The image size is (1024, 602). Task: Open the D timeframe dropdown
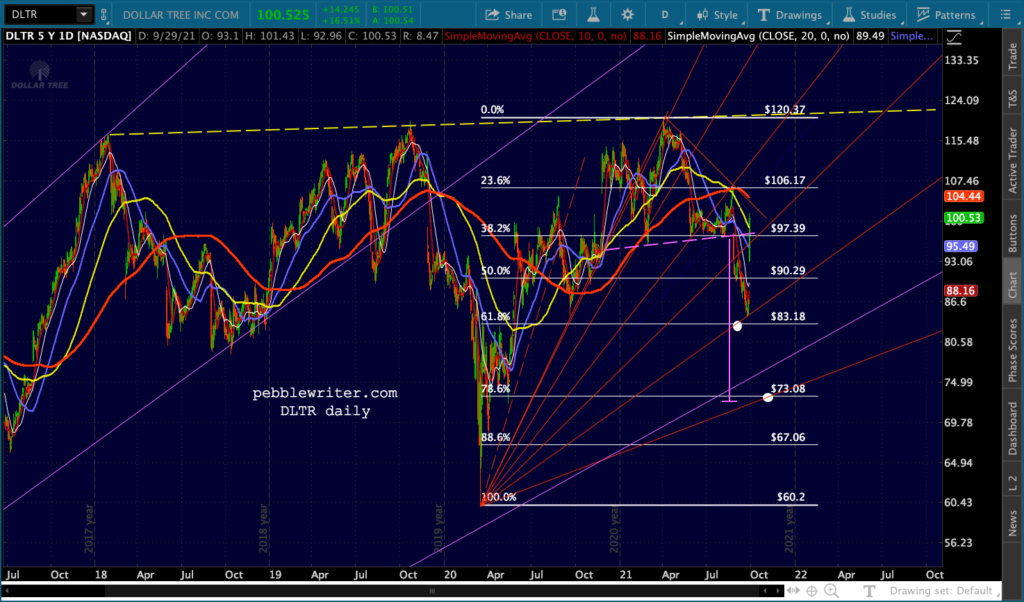coord(665,14)
